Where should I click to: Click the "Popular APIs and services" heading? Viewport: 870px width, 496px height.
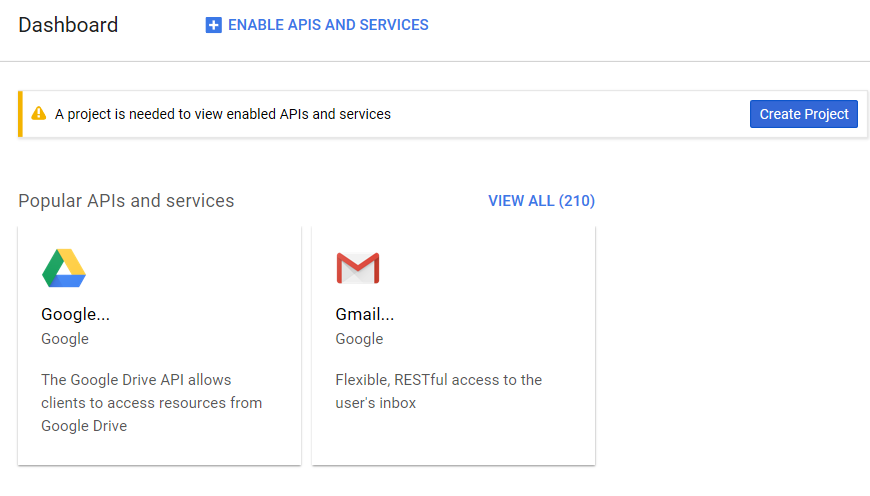point(126,201)
